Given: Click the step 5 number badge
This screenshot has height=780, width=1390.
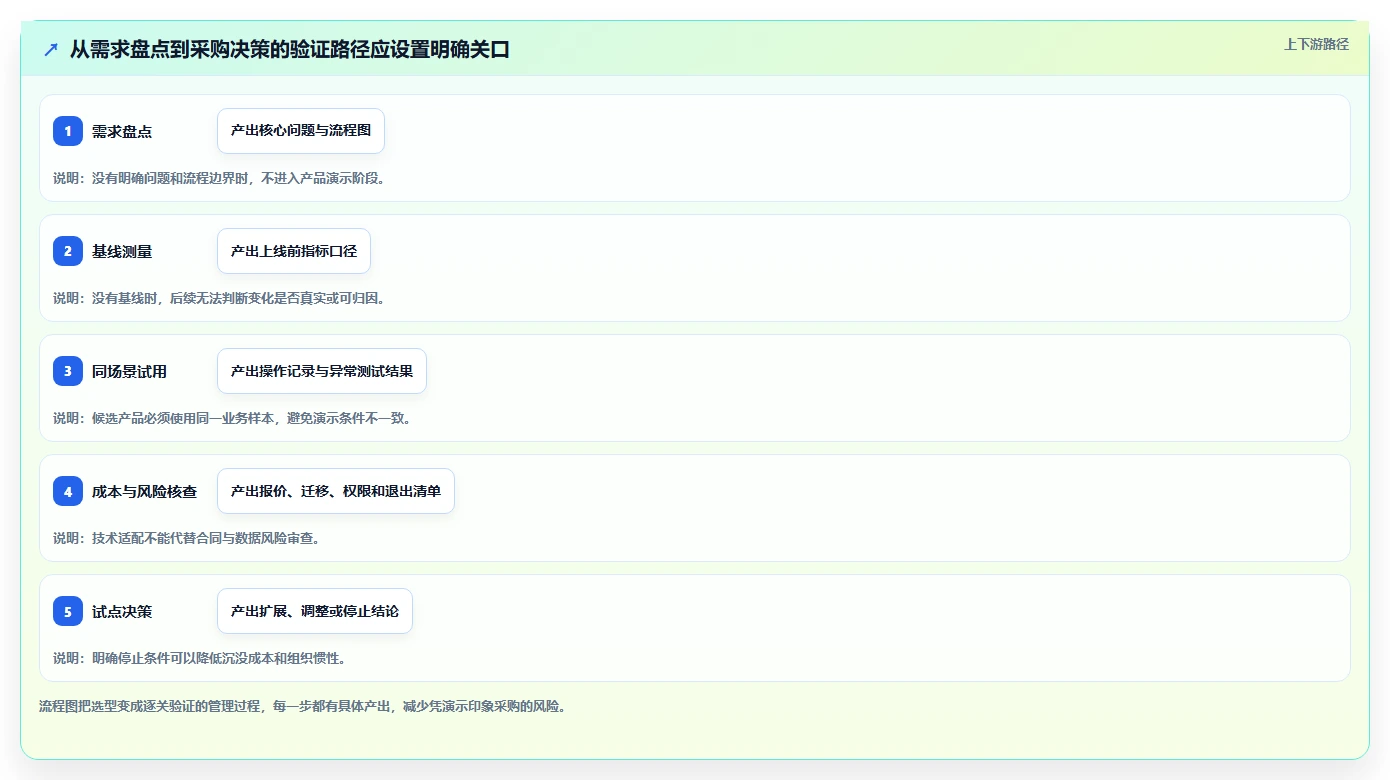Looking at the screenshot, I should 68,611.
